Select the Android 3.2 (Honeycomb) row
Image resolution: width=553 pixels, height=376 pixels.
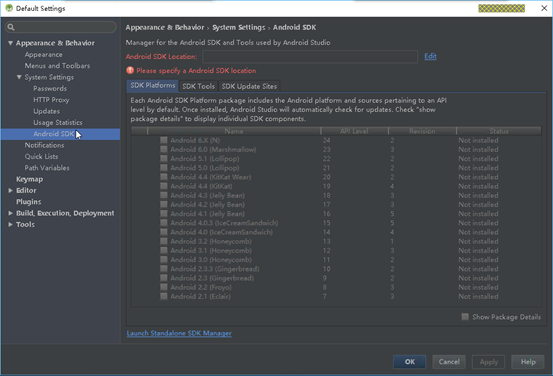336,241
